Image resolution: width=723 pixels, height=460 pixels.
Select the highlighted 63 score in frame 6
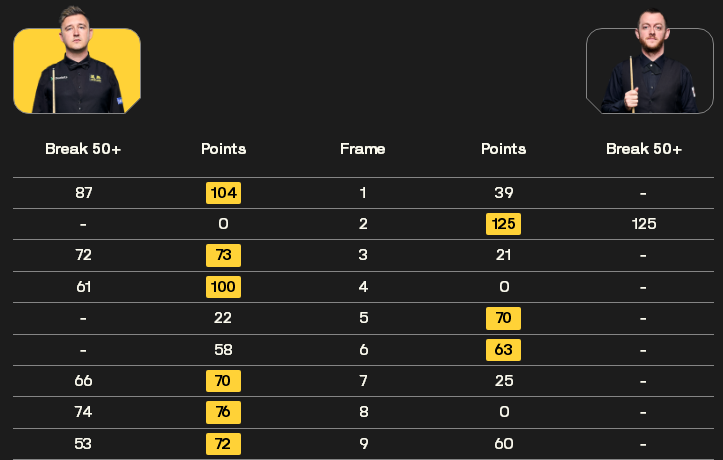pos(504,350)
